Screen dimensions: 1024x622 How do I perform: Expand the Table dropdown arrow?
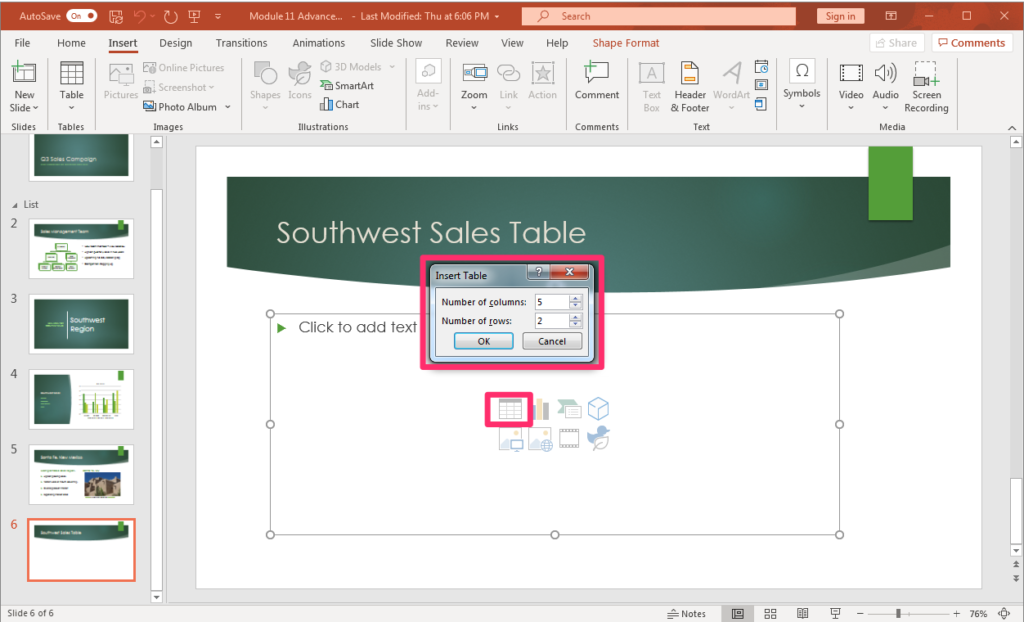[71, 106]
